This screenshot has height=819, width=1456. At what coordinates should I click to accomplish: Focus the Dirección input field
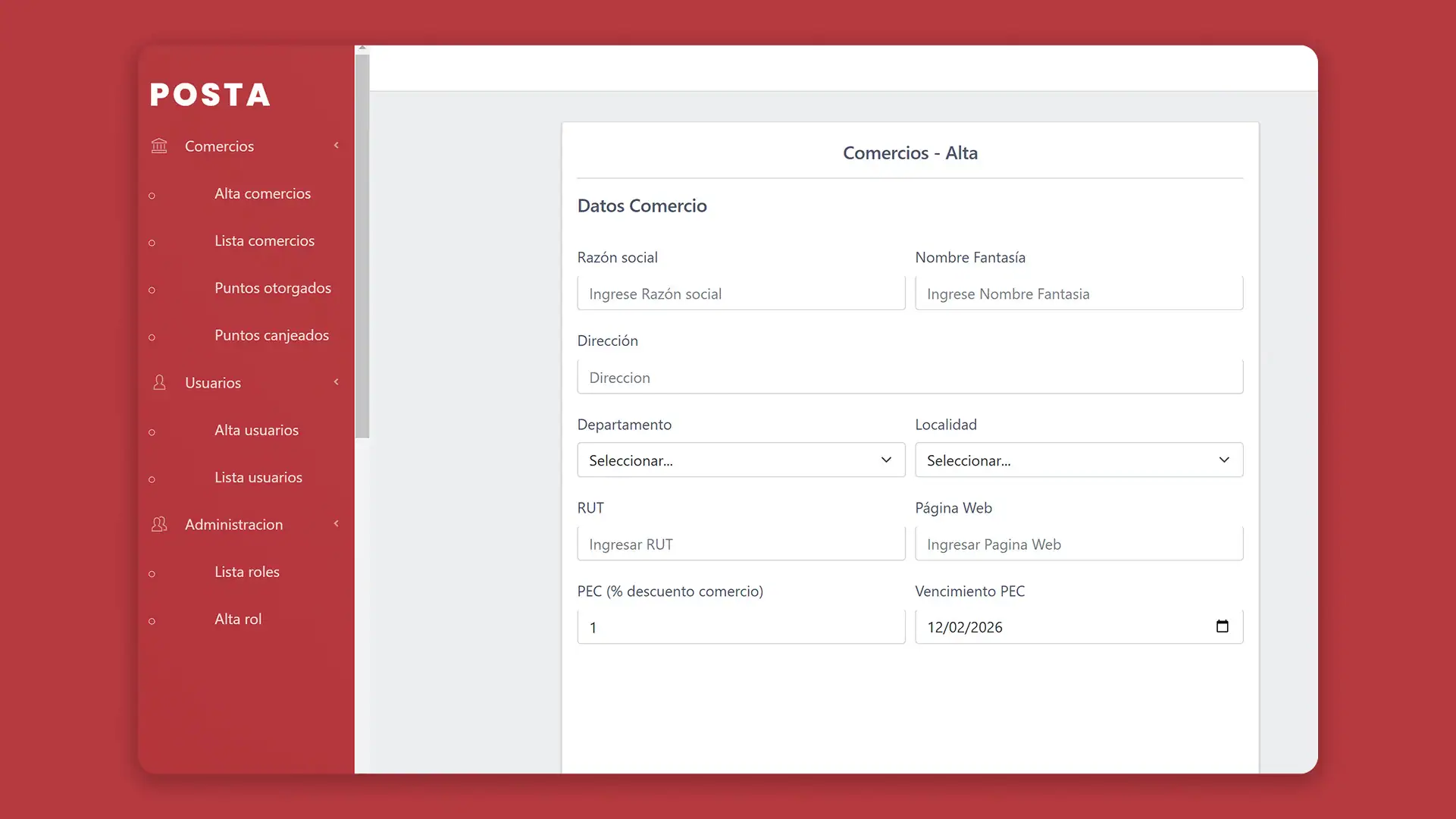click(x=910, y=377)
